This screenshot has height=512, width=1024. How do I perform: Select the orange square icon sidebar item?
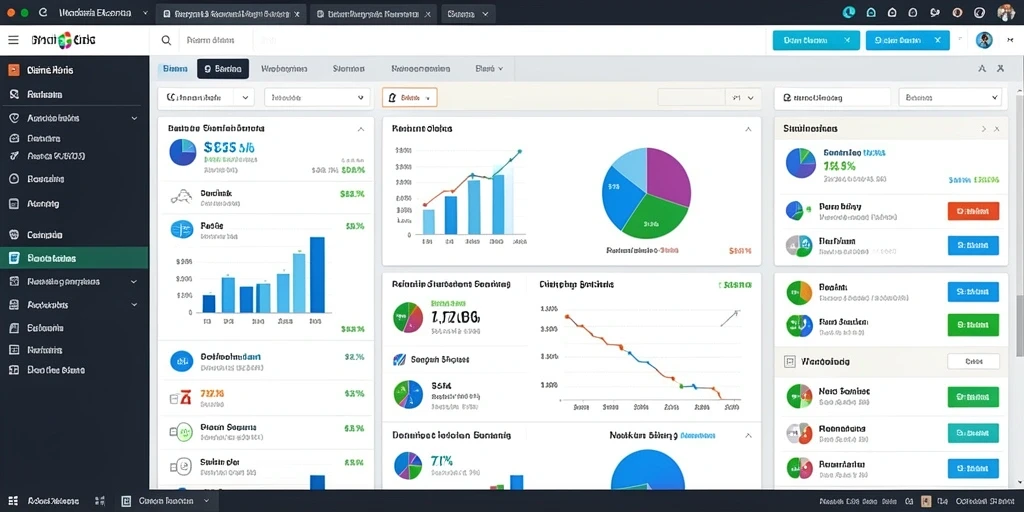point(14,70)
